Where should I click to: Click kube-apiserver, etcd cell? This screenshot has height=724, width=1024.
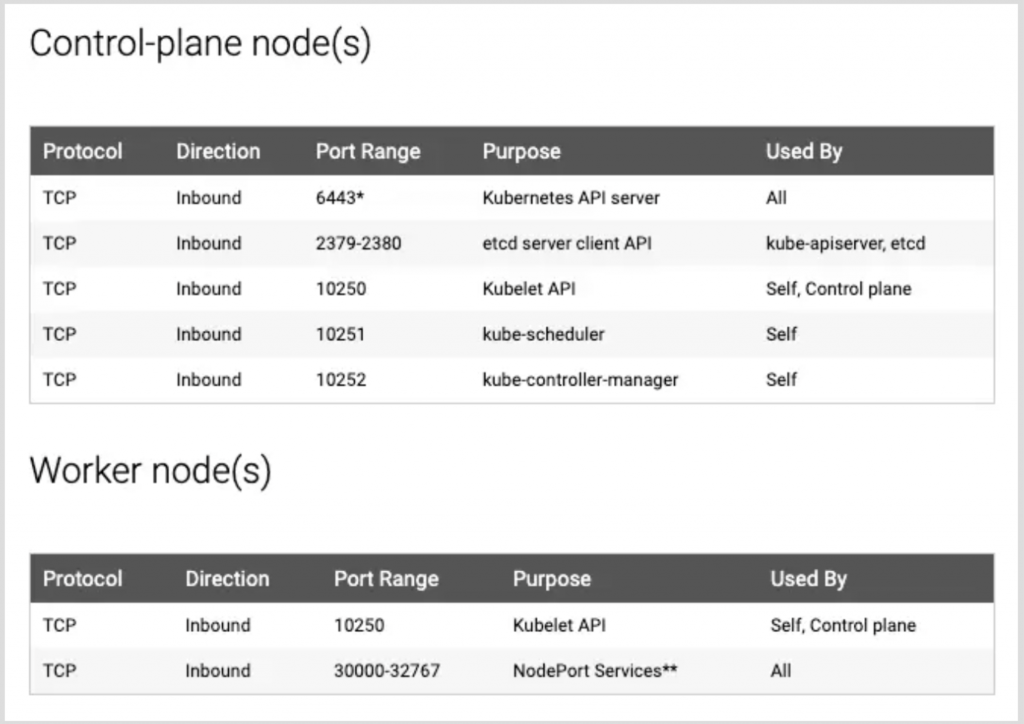(x=846, y=244)
